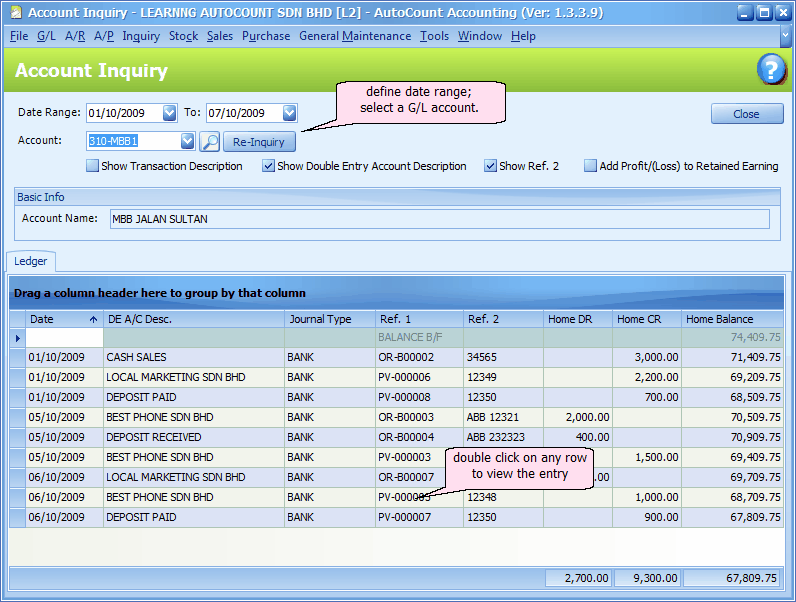Open the A/R menu
The height and width of the screenshot is (602, 796).
click(75, 36)
